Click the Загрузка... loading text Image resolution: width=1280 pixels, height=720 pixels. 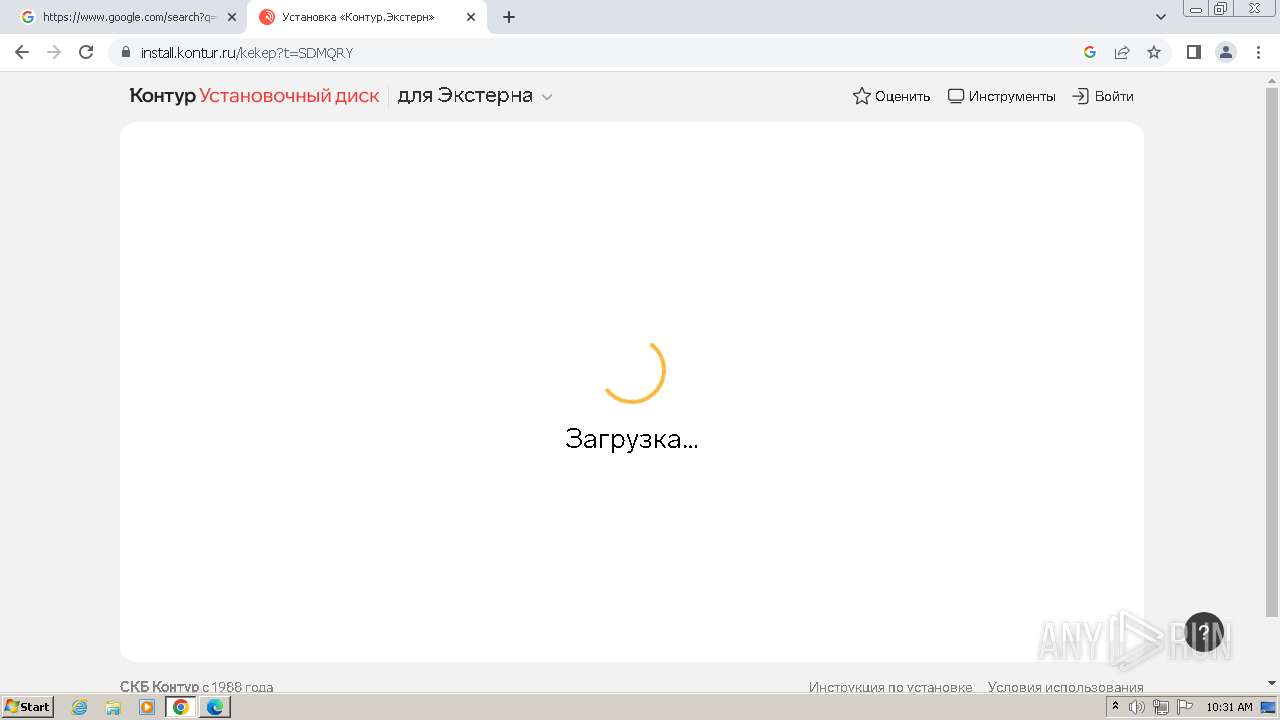tap(632, 439)
